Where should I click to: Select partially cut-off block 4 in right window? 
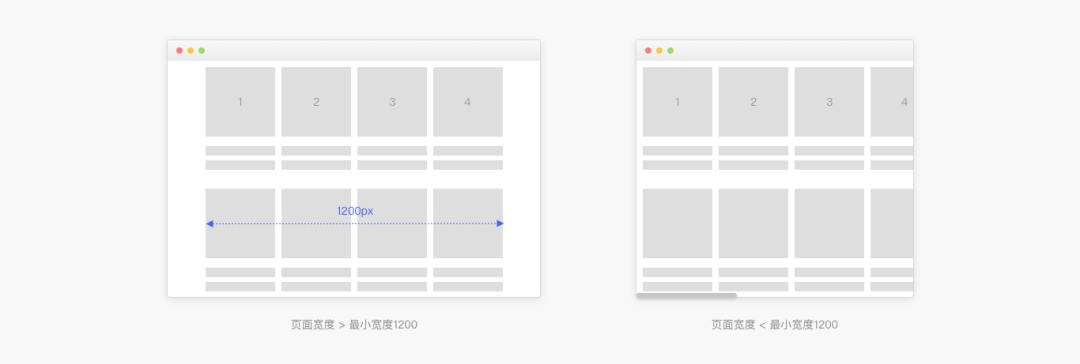(x=892, y=101)
